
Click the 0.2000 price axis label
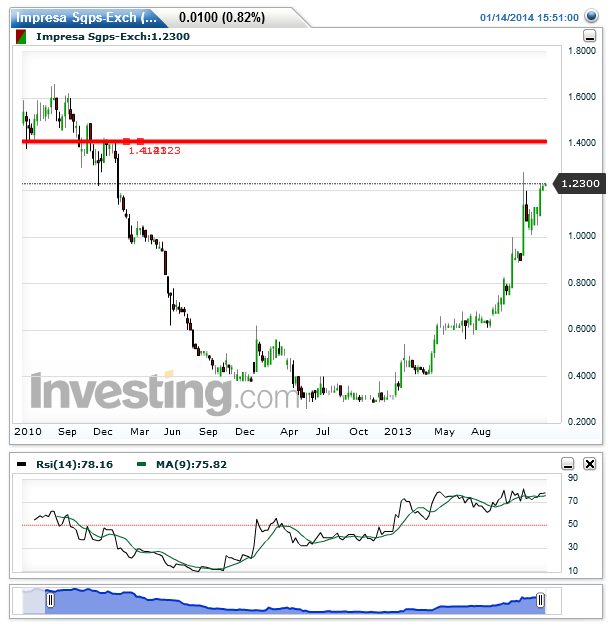coord(582,421)
